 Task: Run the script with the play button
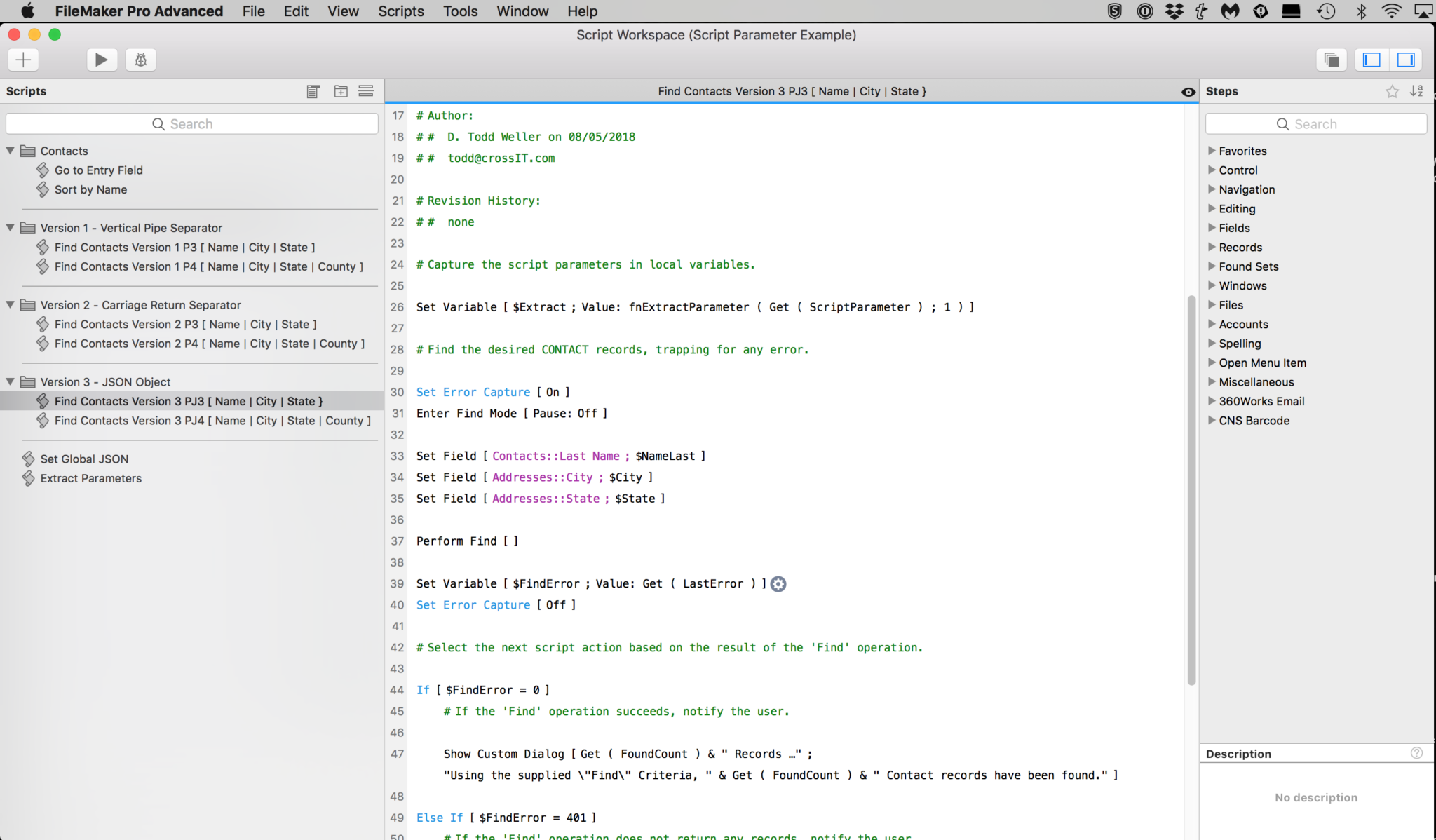tap(102, 60)
